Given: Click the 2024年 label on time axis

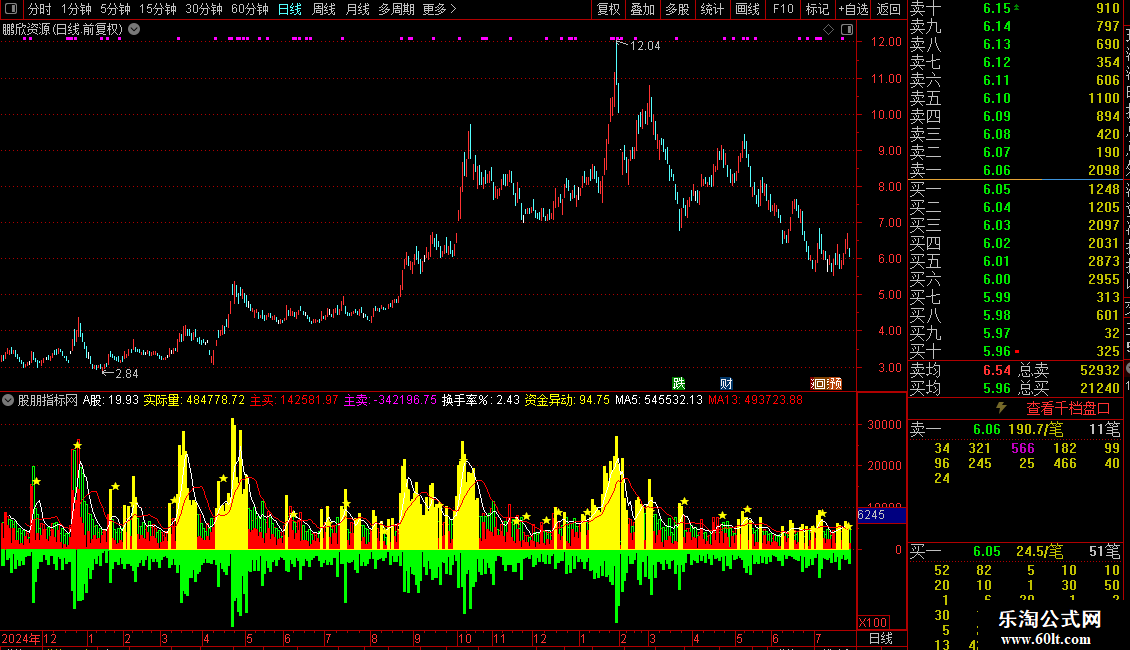Looking at the screenshot, I should click(x=21, y=638).
